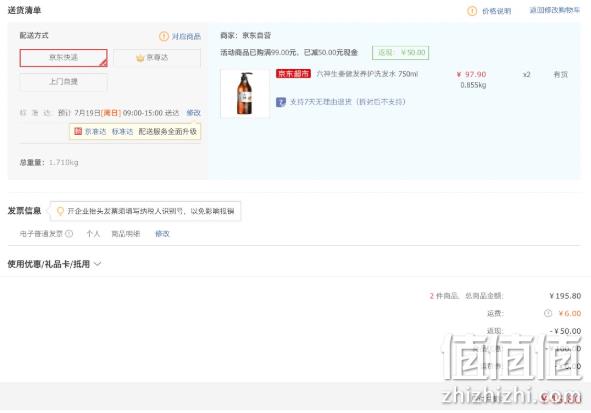Select 京准达 delivery option
The image size is (591, 413).
pyautogui.click(x=157, y=58)
